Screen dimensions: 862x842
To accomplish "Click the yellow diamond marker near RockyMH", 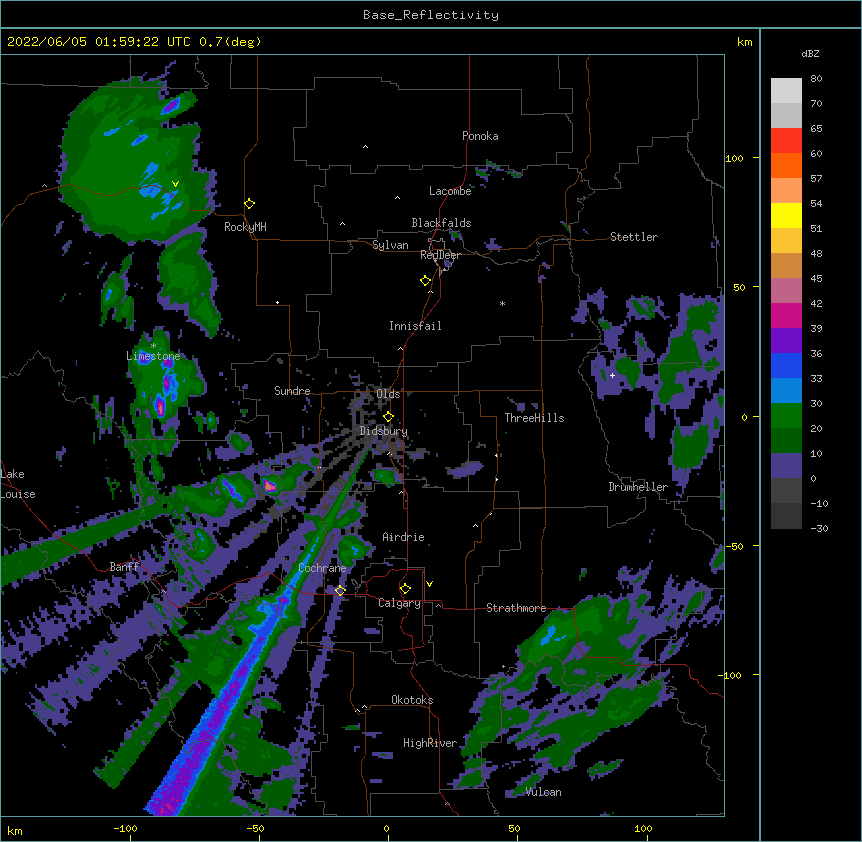I will click(x=249, y=204).
